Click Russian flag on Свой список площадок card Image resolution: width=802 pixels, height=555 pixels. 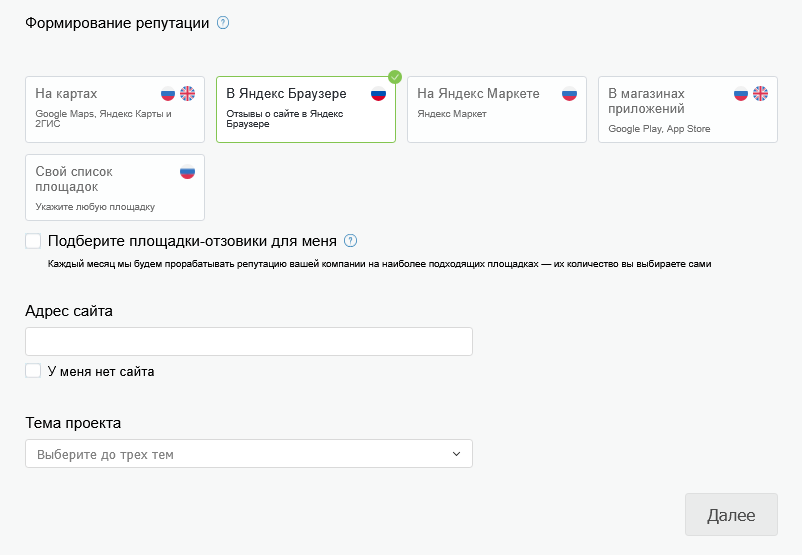click(187, 172)
